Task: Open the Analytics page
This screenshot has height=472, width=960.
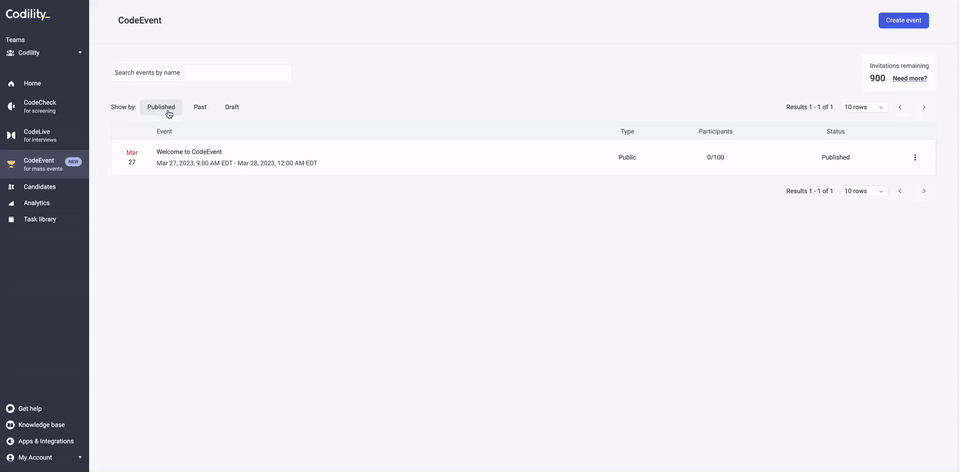Action: 37,203
